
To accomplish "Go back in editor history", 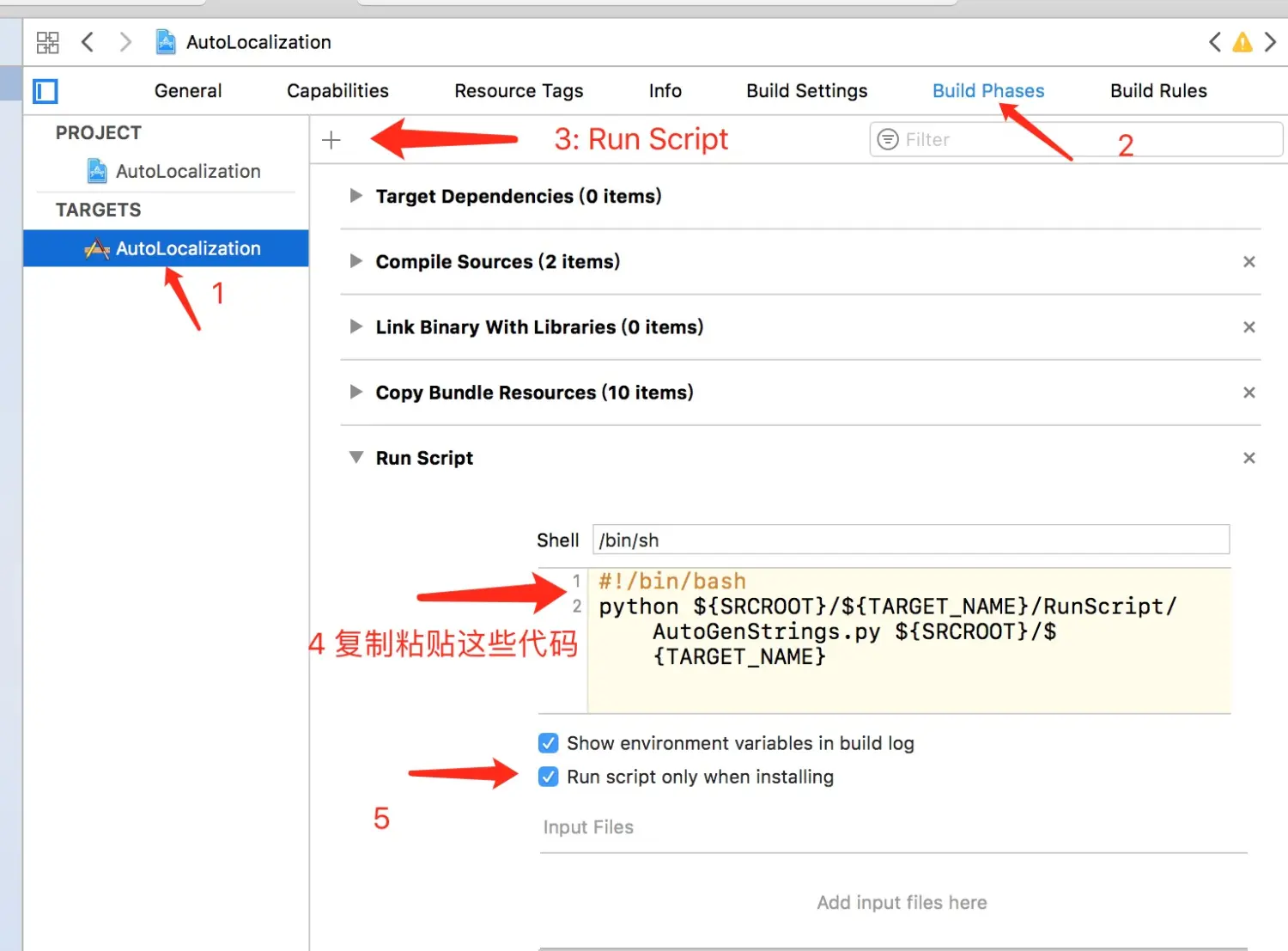I will [x=87, y=42].
